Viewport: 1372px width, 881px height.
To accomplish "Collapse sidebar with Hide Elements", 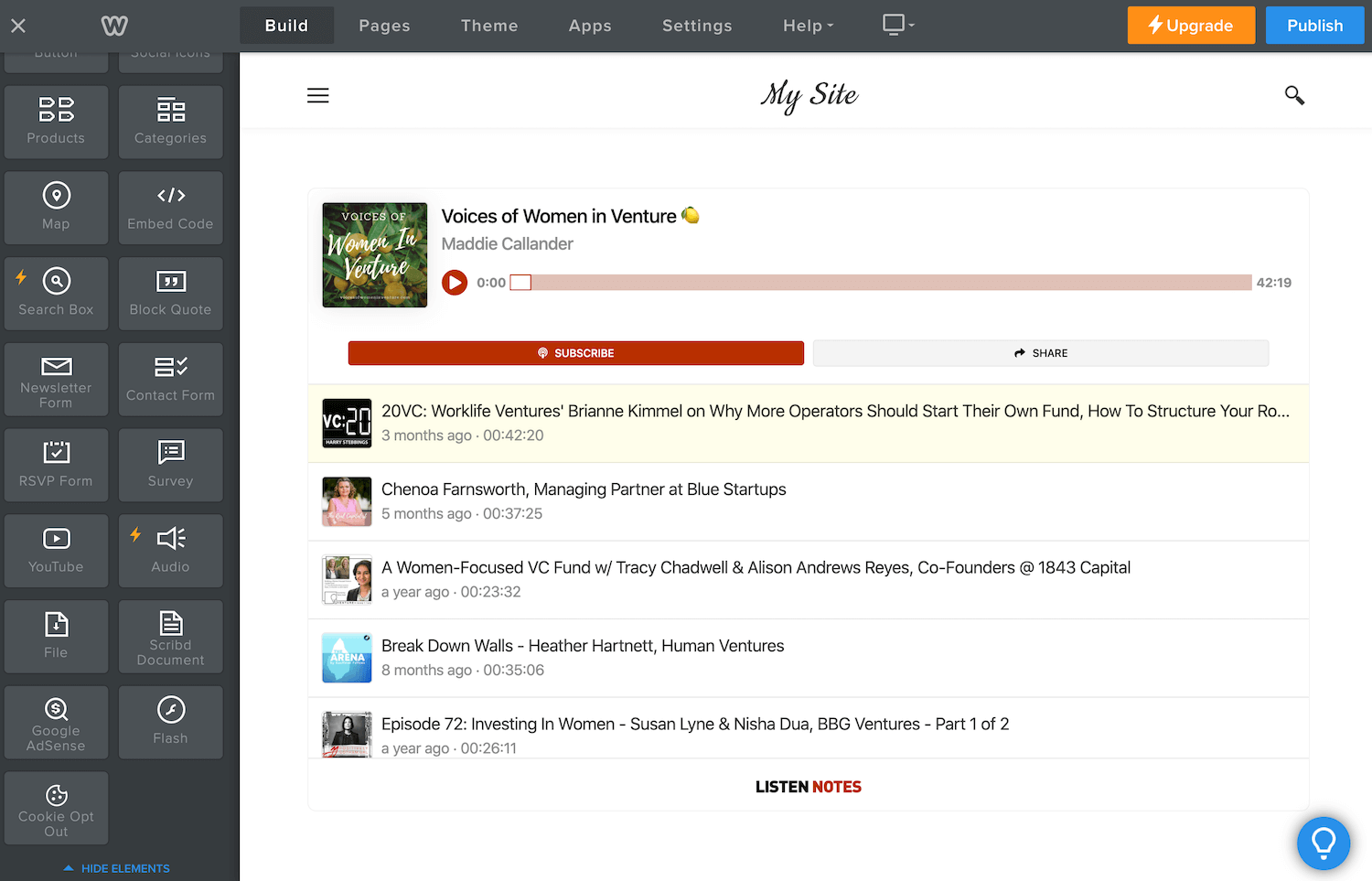I will tap(117, 868).
